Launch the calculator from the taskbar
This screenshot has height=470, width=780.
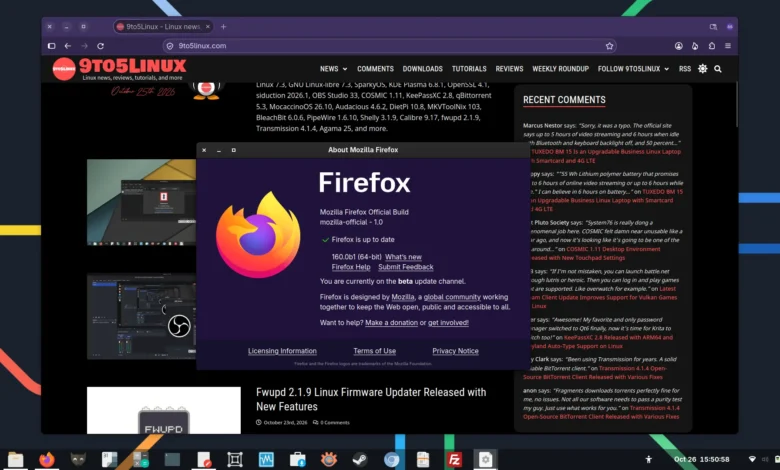[141, 460]
